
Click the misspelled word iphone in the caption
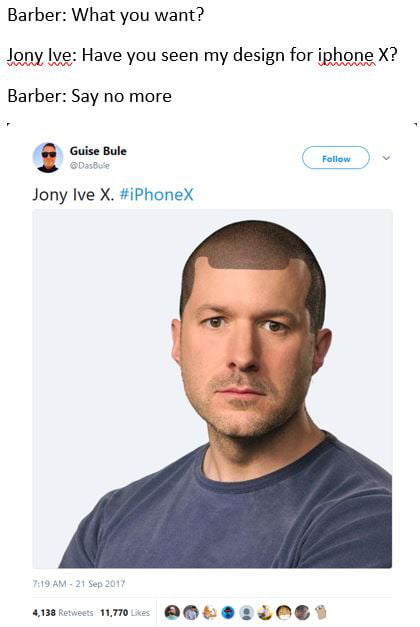point(346,55)
